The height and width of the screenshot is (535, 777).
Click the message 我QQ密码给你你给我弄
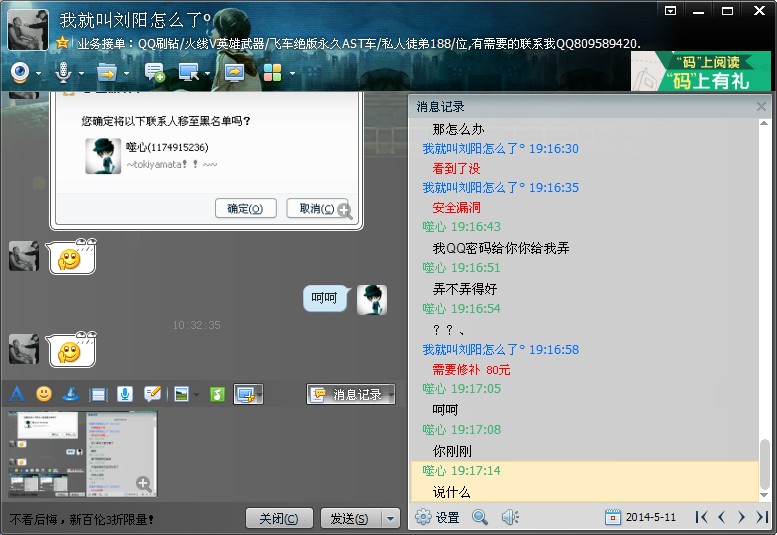pyautogui.click(x=501, y=248)
